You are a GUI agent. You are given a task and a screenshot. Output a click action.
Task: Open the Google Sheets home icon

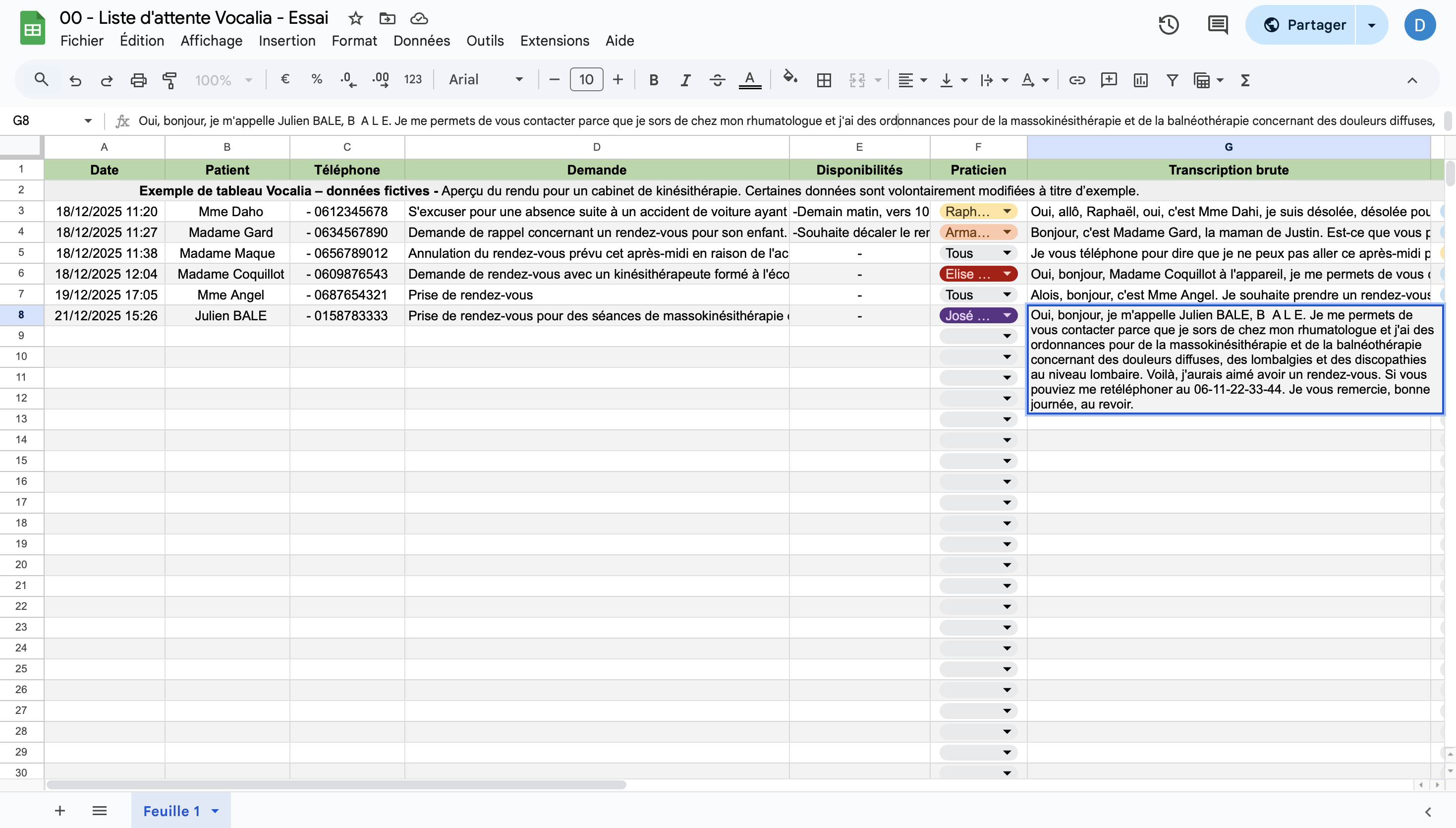[32, 27]
